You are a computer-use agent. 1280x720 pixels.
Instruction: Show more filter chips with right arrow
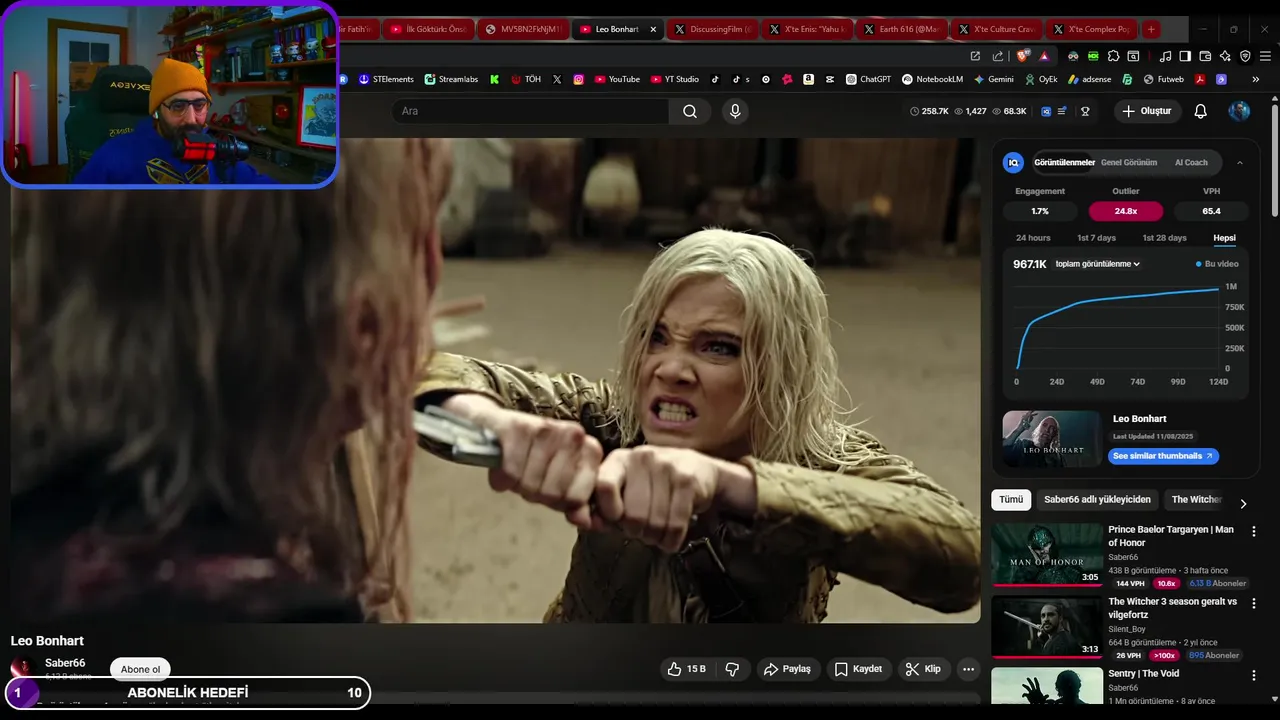[x=1243, y=504]
